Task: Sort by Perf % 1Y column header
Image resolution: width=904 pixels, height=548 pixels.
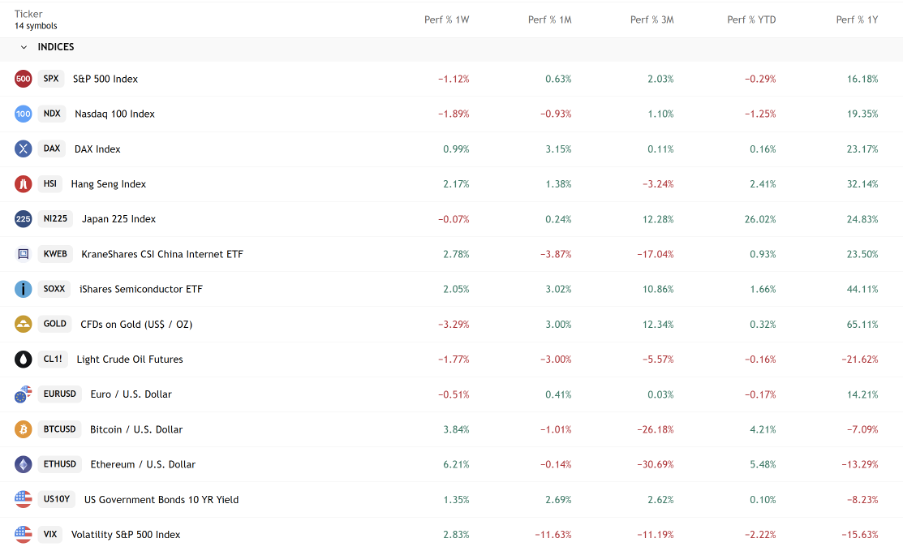Action: pyautogui.click(x=856, y=19)
